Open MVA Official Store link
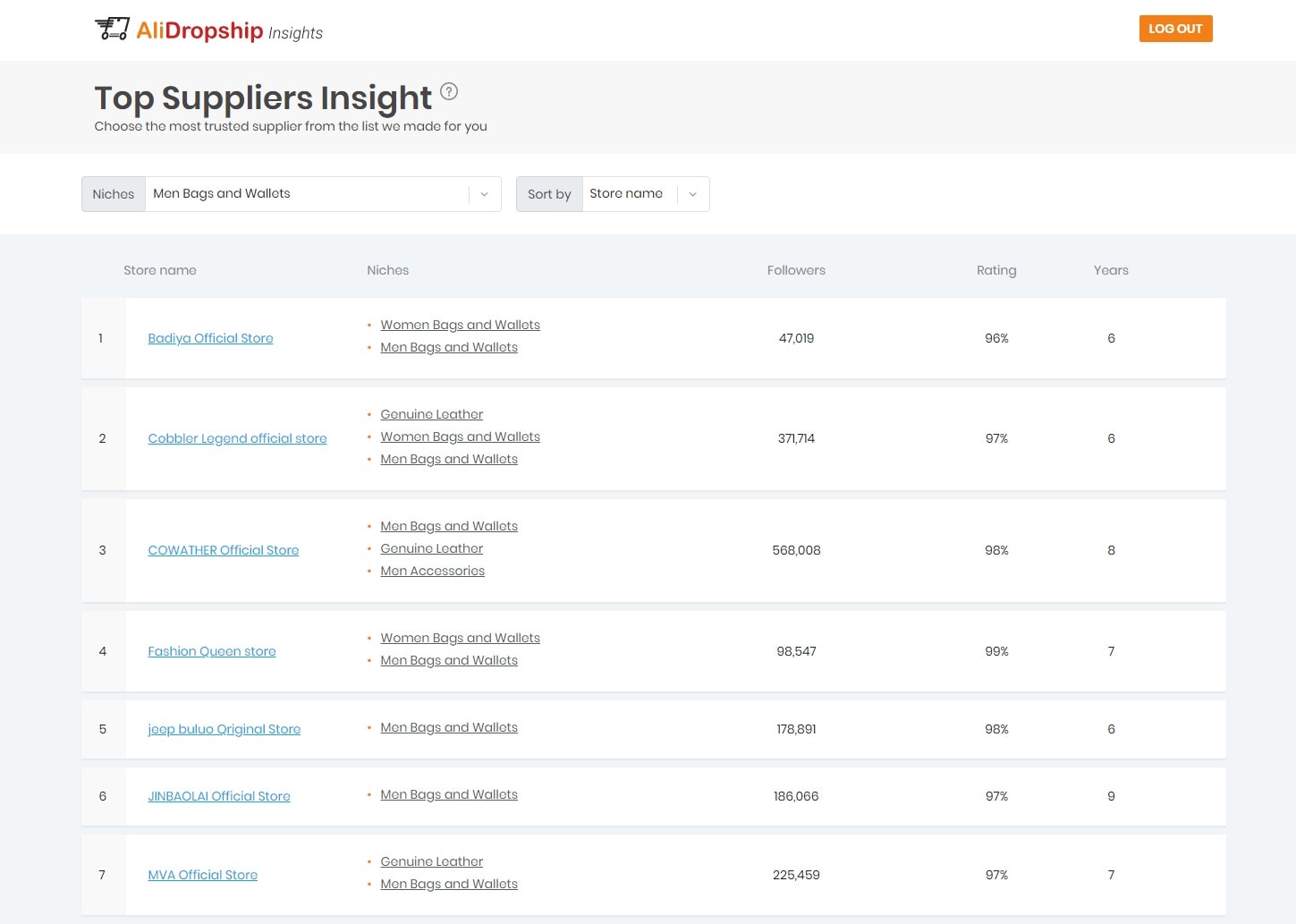The image size is (1296, 924). (202, 875)
